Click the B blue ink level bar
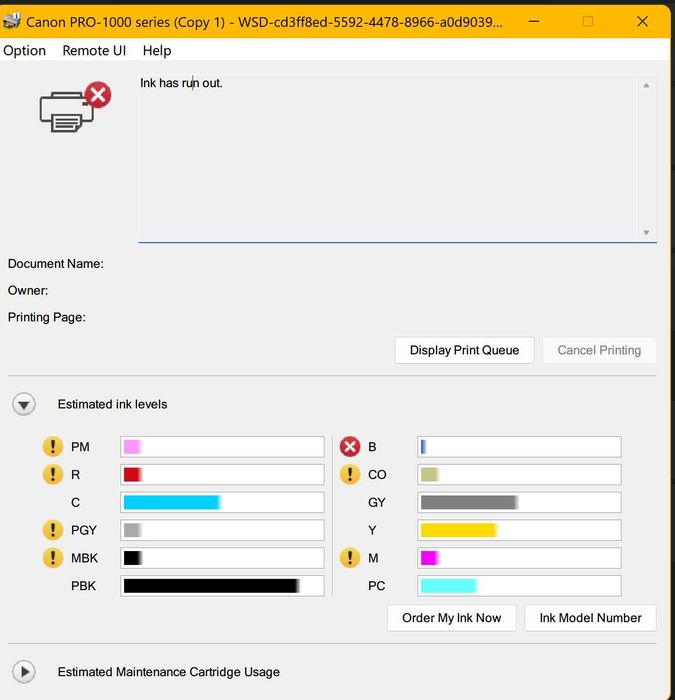Viewport: 675px width, 700px height. (519, 446)
